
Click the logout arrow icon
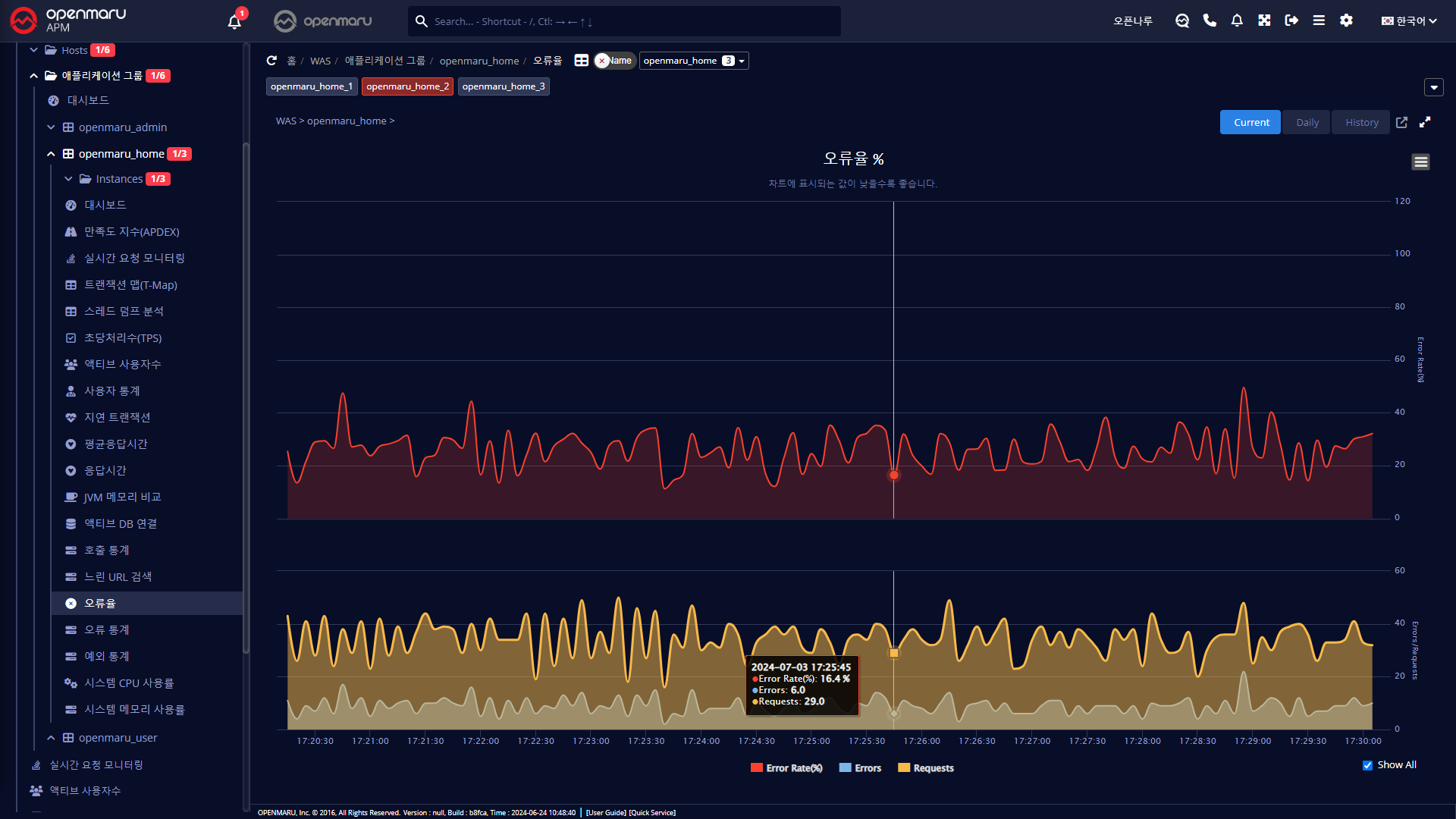[1291, 20]
